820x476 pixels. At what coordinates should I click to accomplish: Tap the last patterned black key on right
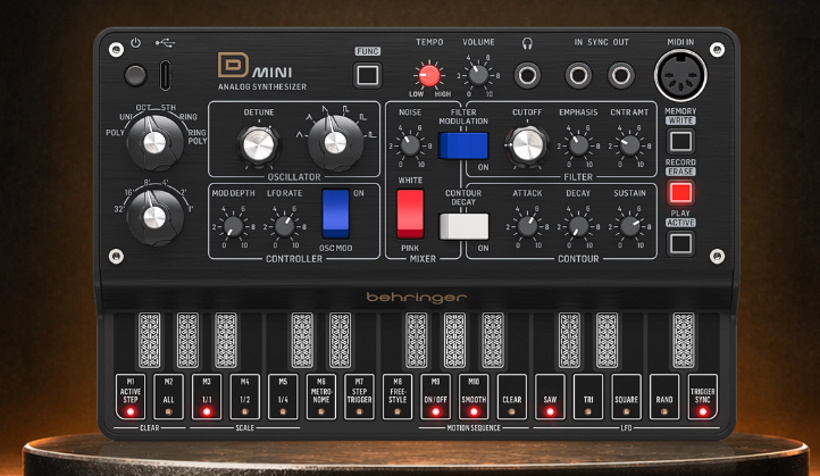click(x=684, y=340)
